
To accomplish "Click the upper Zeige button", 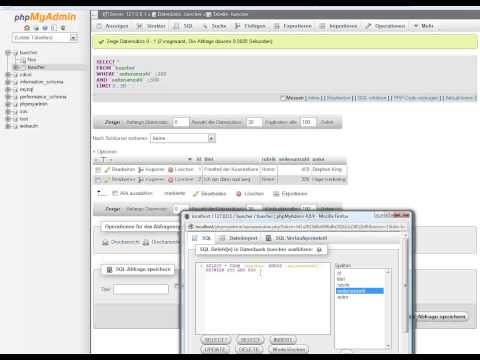I will pos(112,122).
